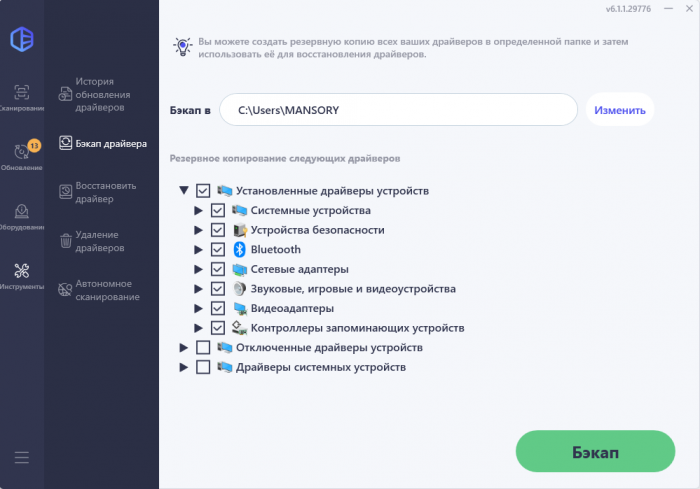Check Отключенные драйверы устройств checkbox
Viewport: 700px width, 489px height.
(203, 348)
